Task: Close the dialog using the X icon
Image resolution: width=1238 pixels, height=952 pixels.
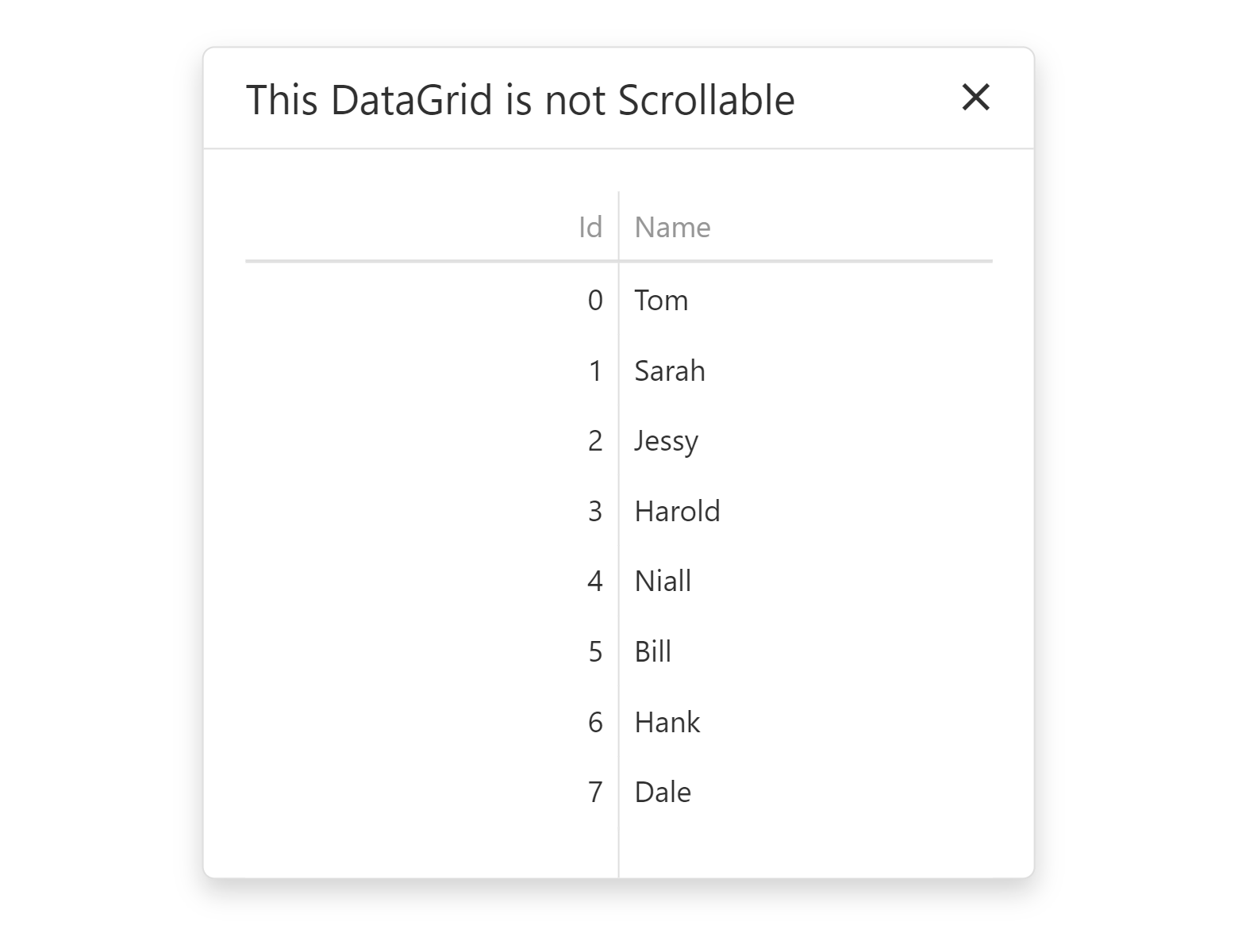Action: [x=975, y=98]
